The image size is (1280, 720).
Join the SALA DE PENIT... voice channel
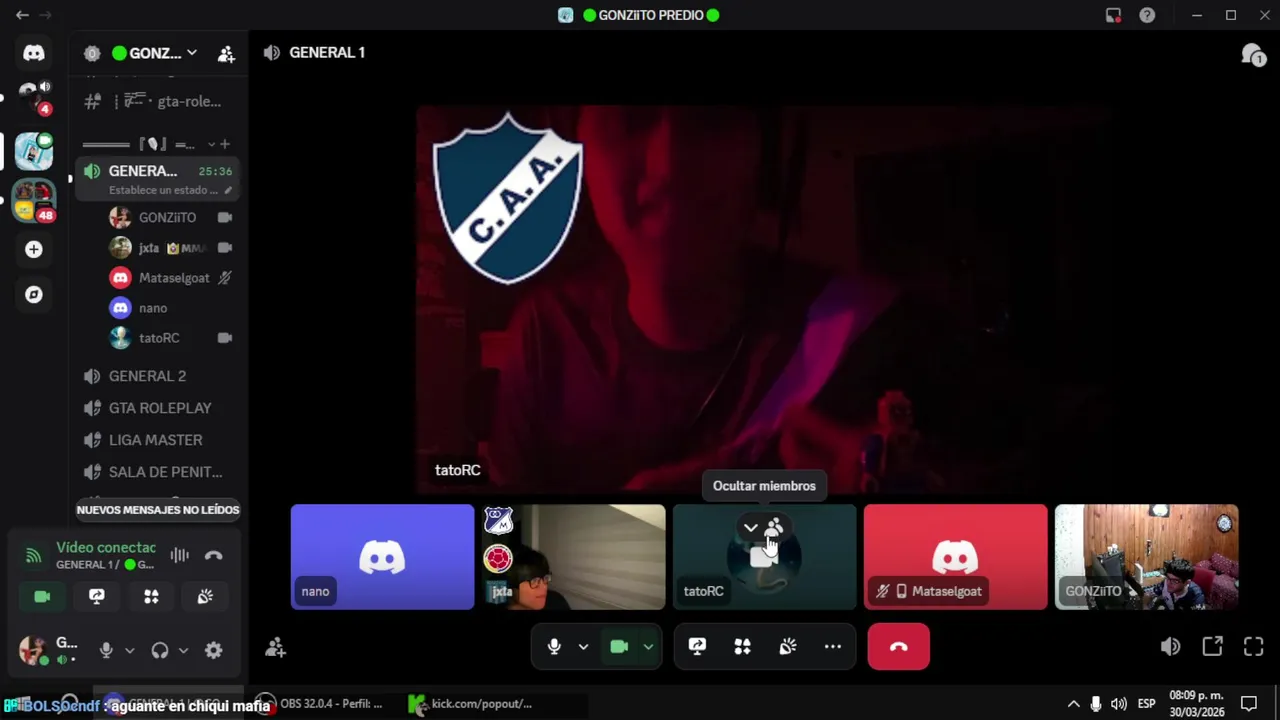(x=158, y=472)
